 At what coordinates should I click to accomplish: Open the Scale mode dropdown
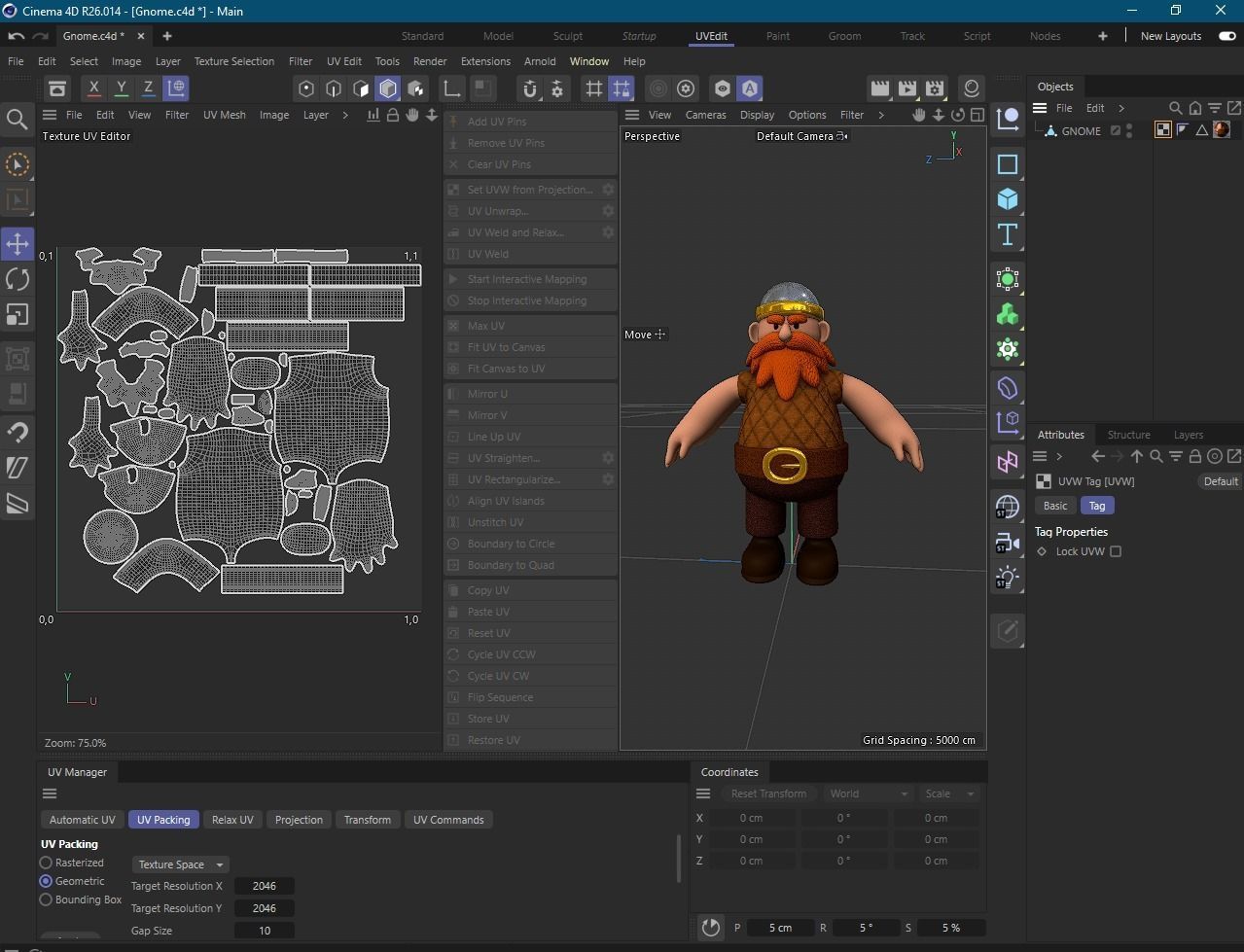click(949, 793)
